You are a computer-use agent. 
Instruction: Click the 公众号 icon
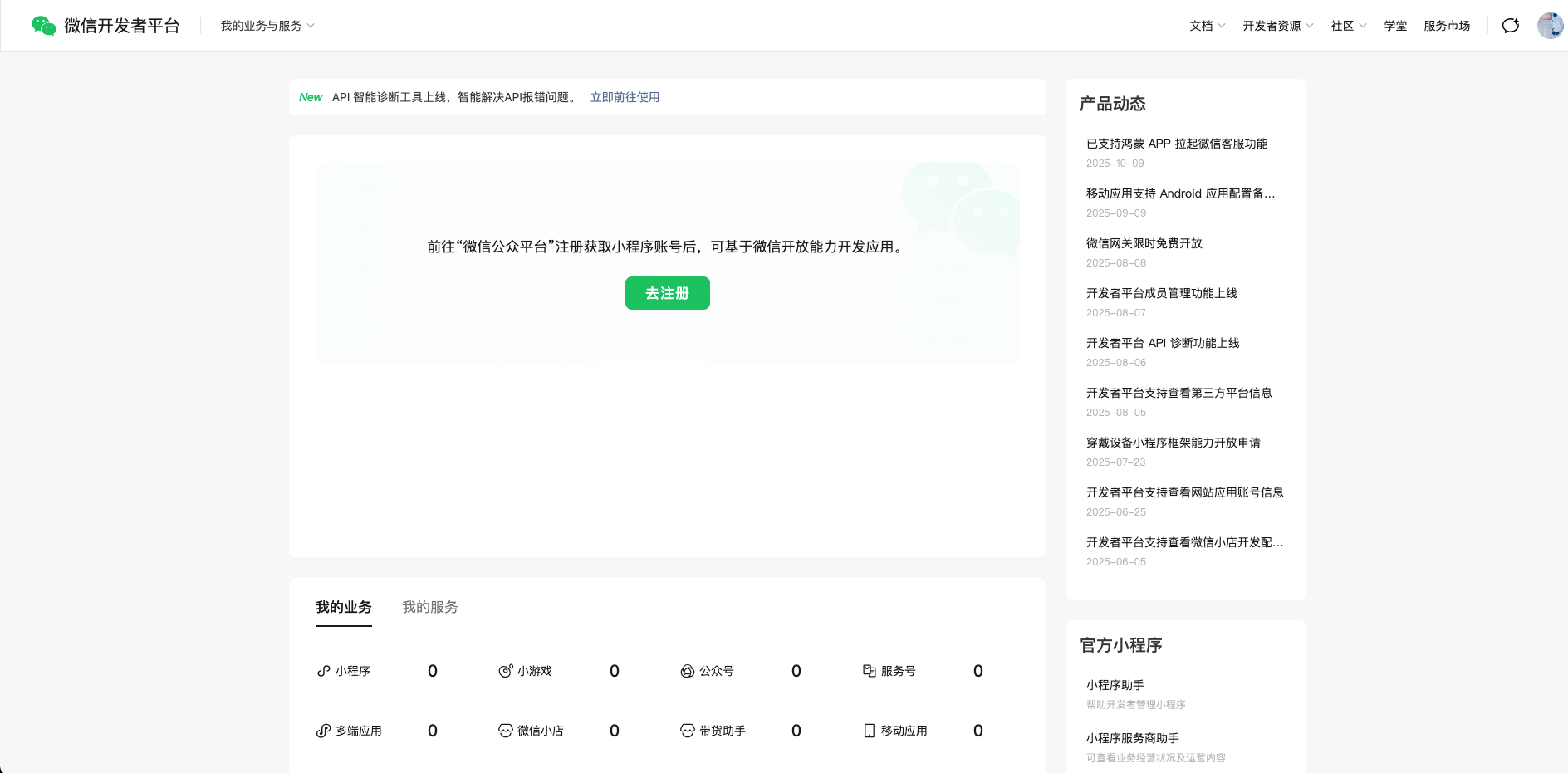[688, 671]
